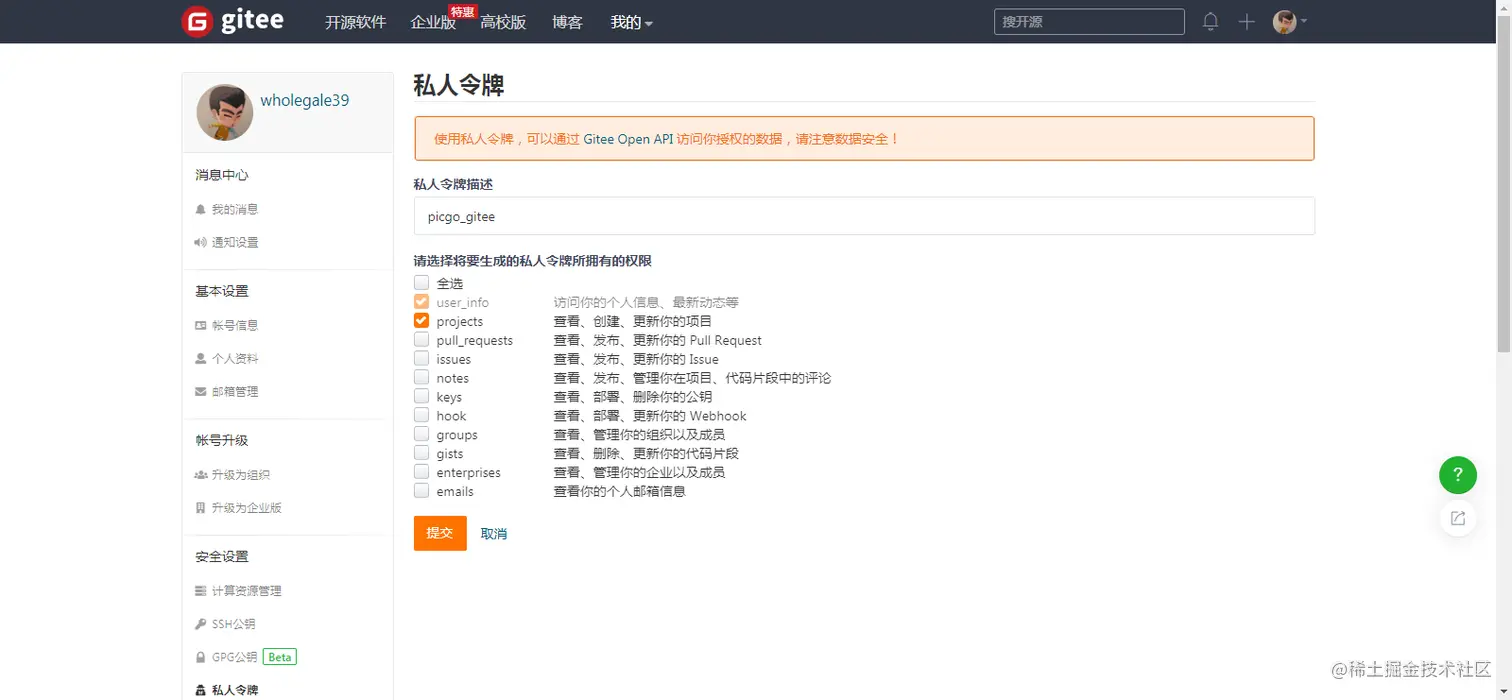Enable the emails permission checkbox
The image size is (1512, 700).
coord(421,491)
